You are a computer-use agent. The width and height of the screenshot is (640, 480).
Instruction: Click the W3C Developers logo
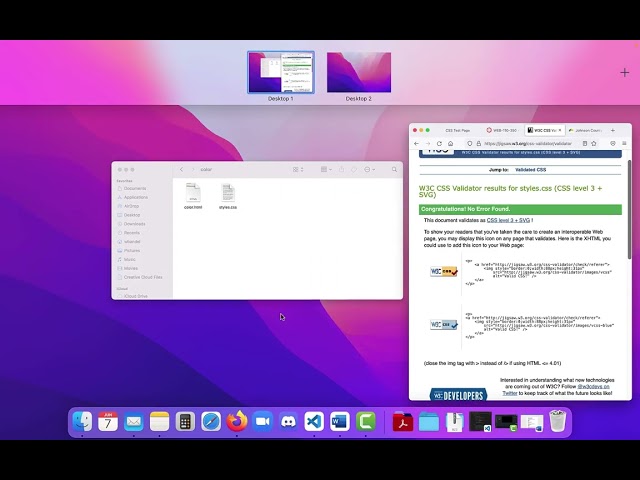[x=458, y=395]
